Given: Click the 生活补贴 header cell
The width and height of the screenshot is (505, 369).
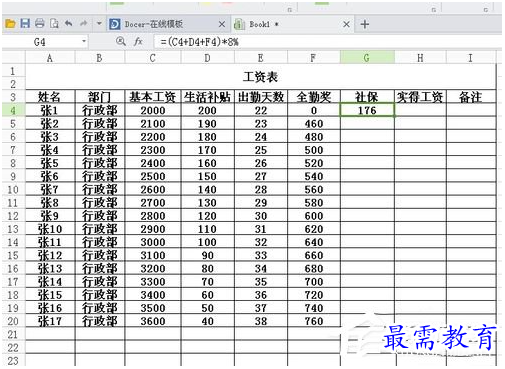Looking at the screenshot, I should 207,97.
